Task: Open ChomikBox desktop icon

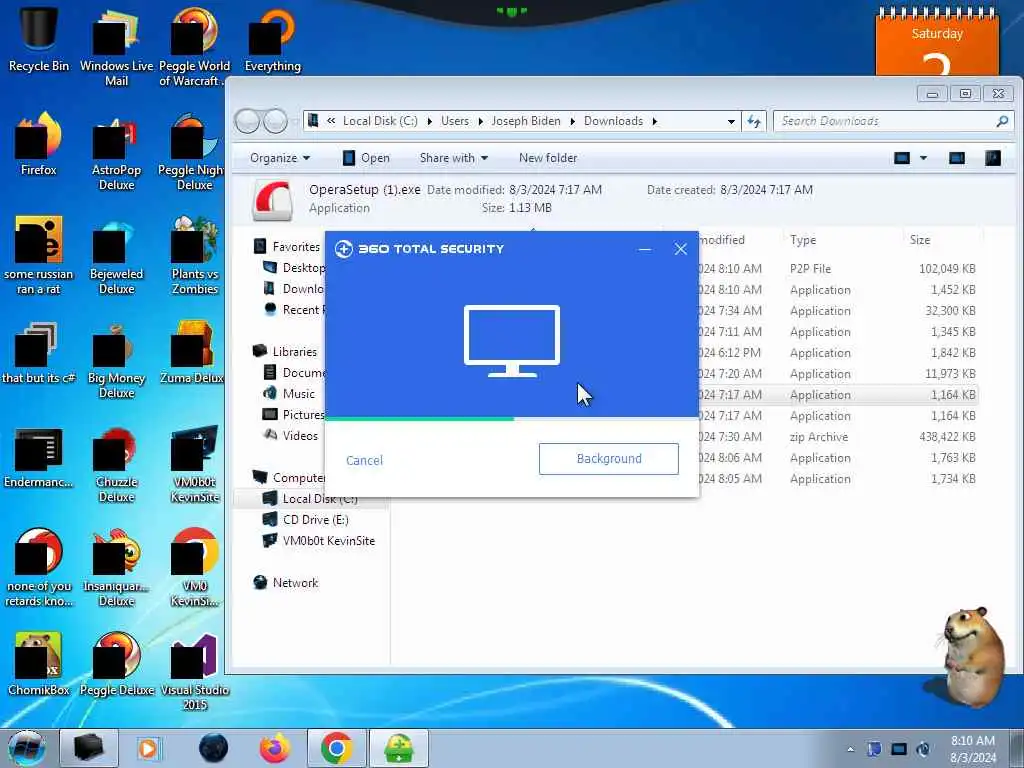Action: (x=39, y=663)
